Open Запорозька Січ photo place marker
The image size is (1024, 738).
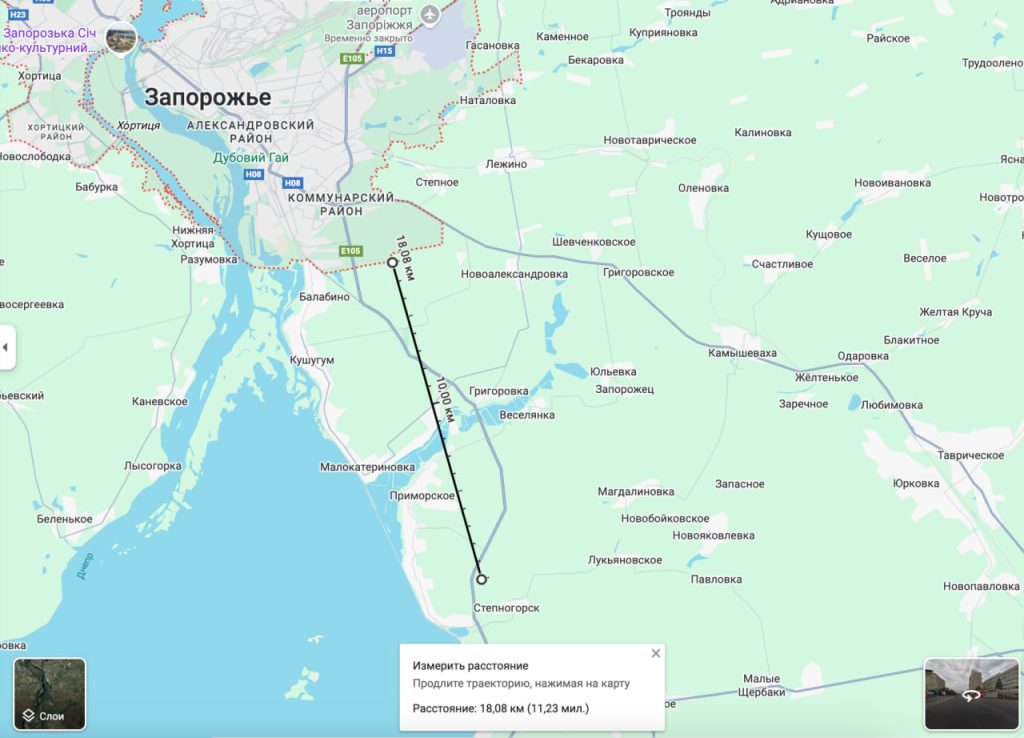(121, 38)
